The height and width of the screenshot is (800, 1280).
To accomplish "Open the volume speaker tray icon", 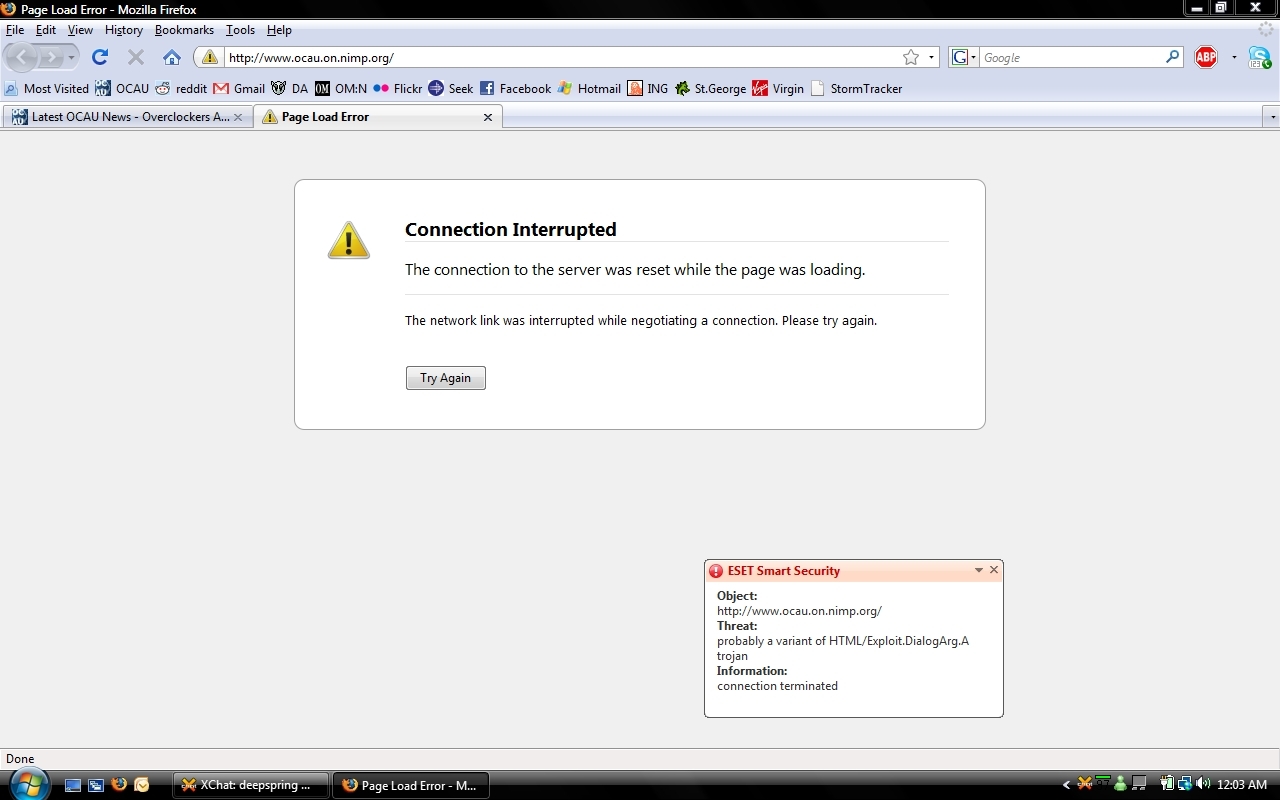I will pos(1203,783).
